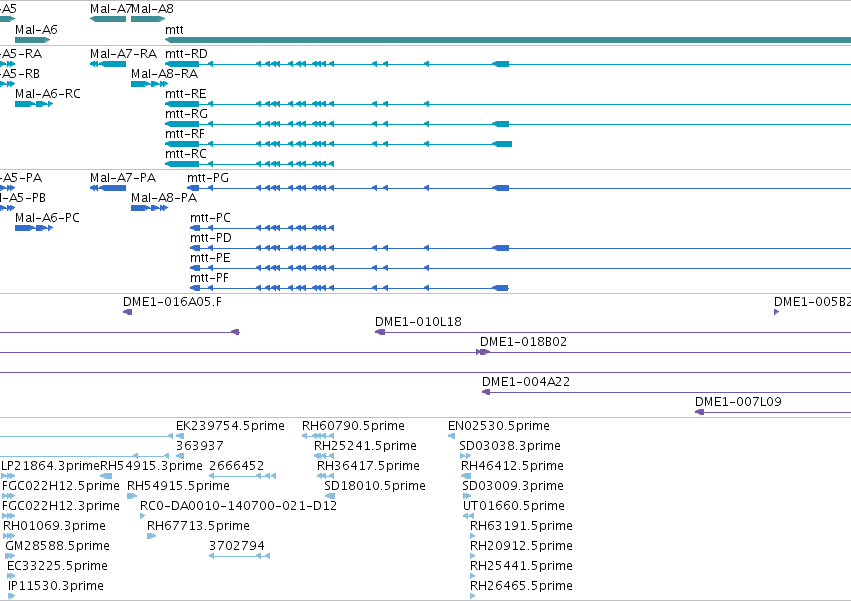Click the Mal-A6-RC transcript label

(48, 94)
